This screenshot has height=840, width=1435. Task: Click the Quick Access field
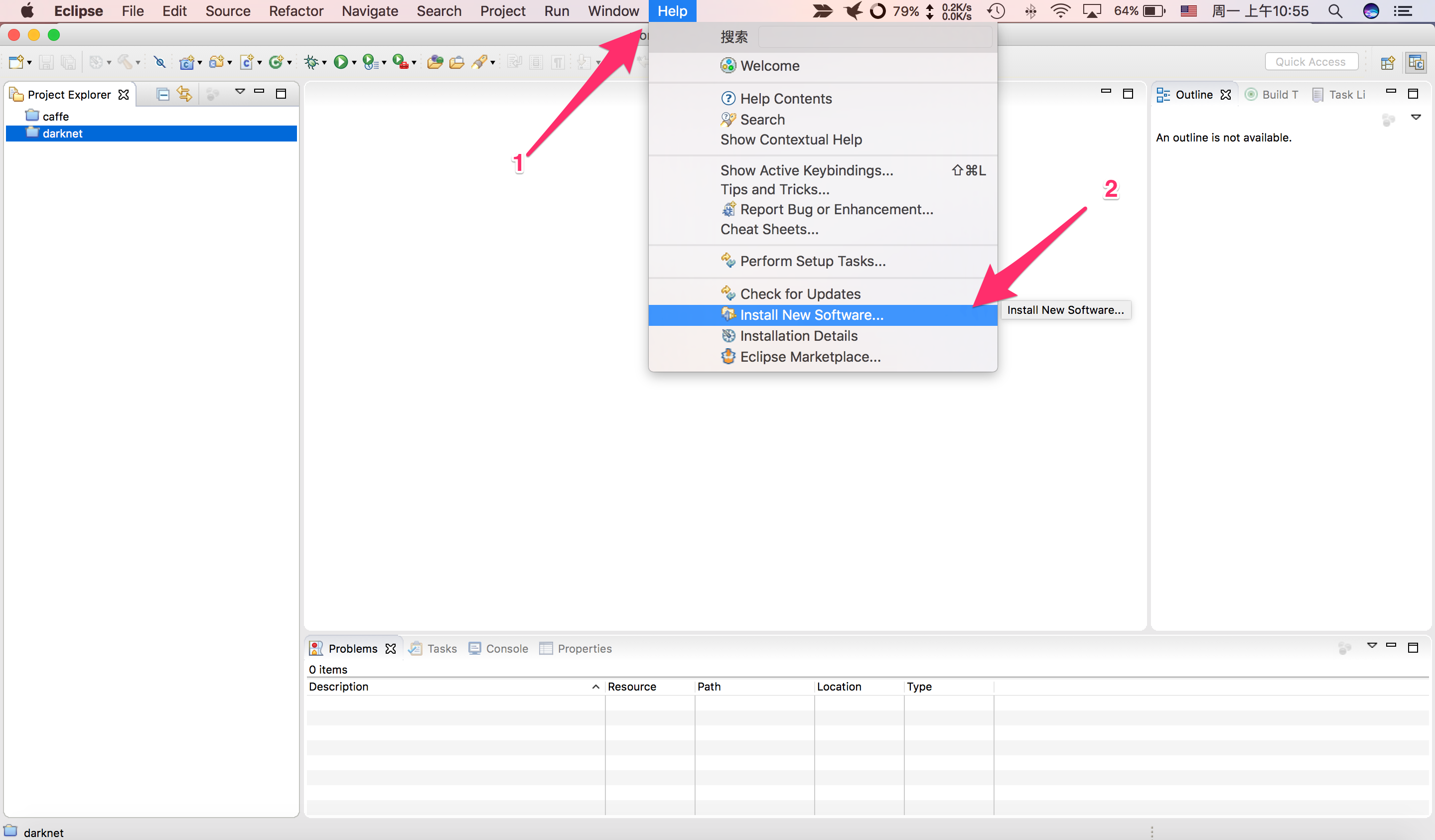tap(1311, 62)
